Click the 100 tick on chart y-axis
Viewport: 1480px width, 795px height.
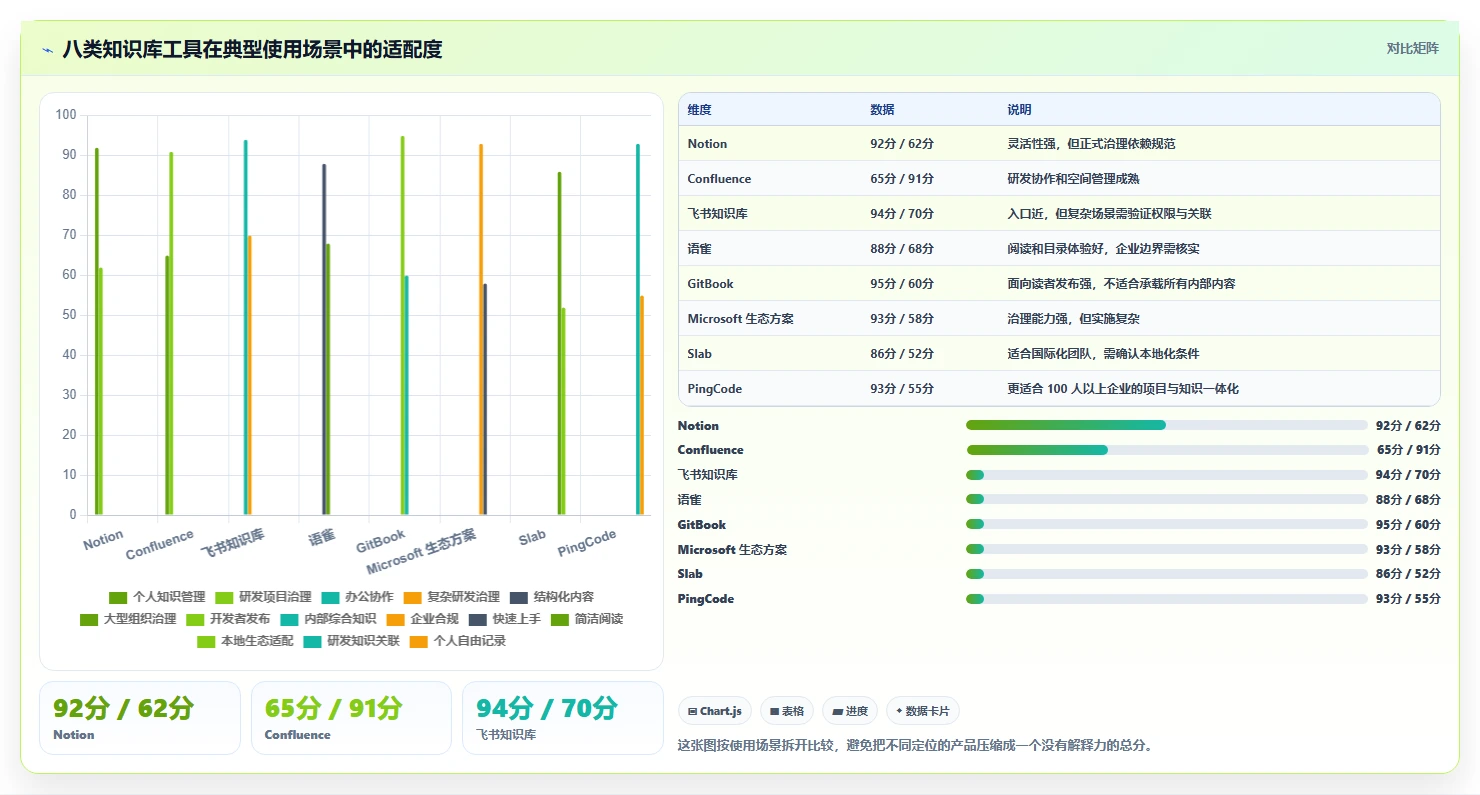(x=67, y=115)
